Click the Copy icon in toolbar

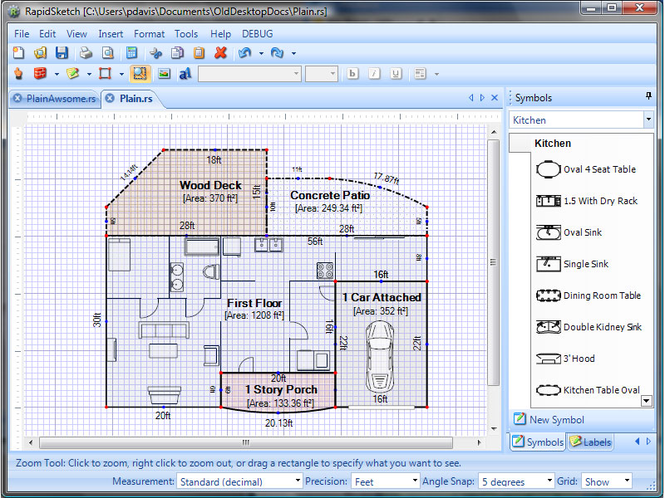pos(177,53)
